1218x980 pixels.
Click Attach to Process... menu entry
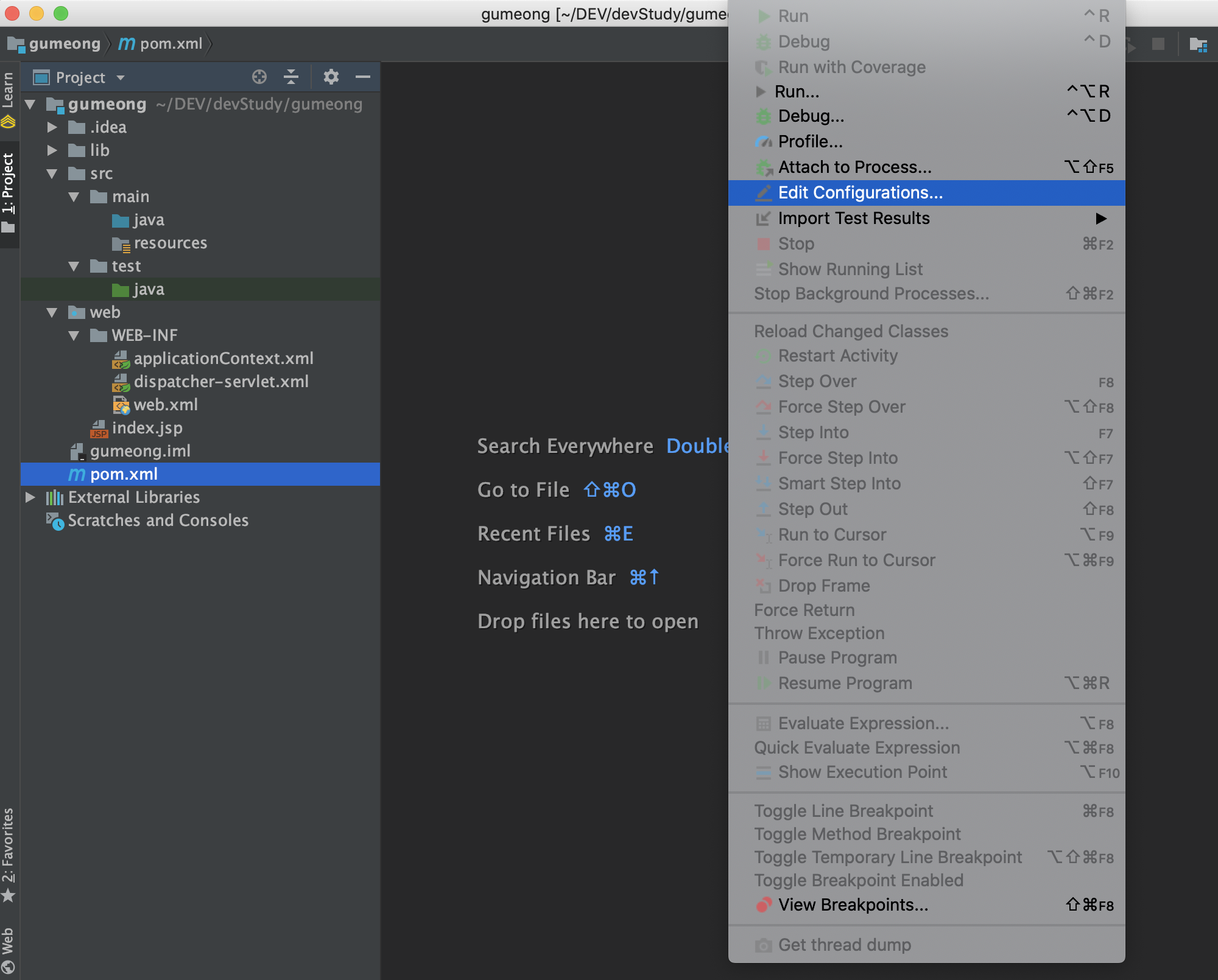click(854, 167)
